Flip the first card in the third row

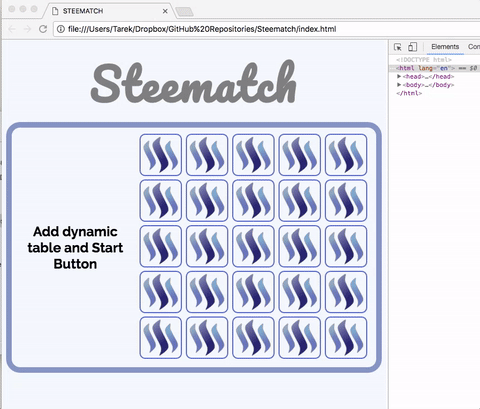click(161, 246)
